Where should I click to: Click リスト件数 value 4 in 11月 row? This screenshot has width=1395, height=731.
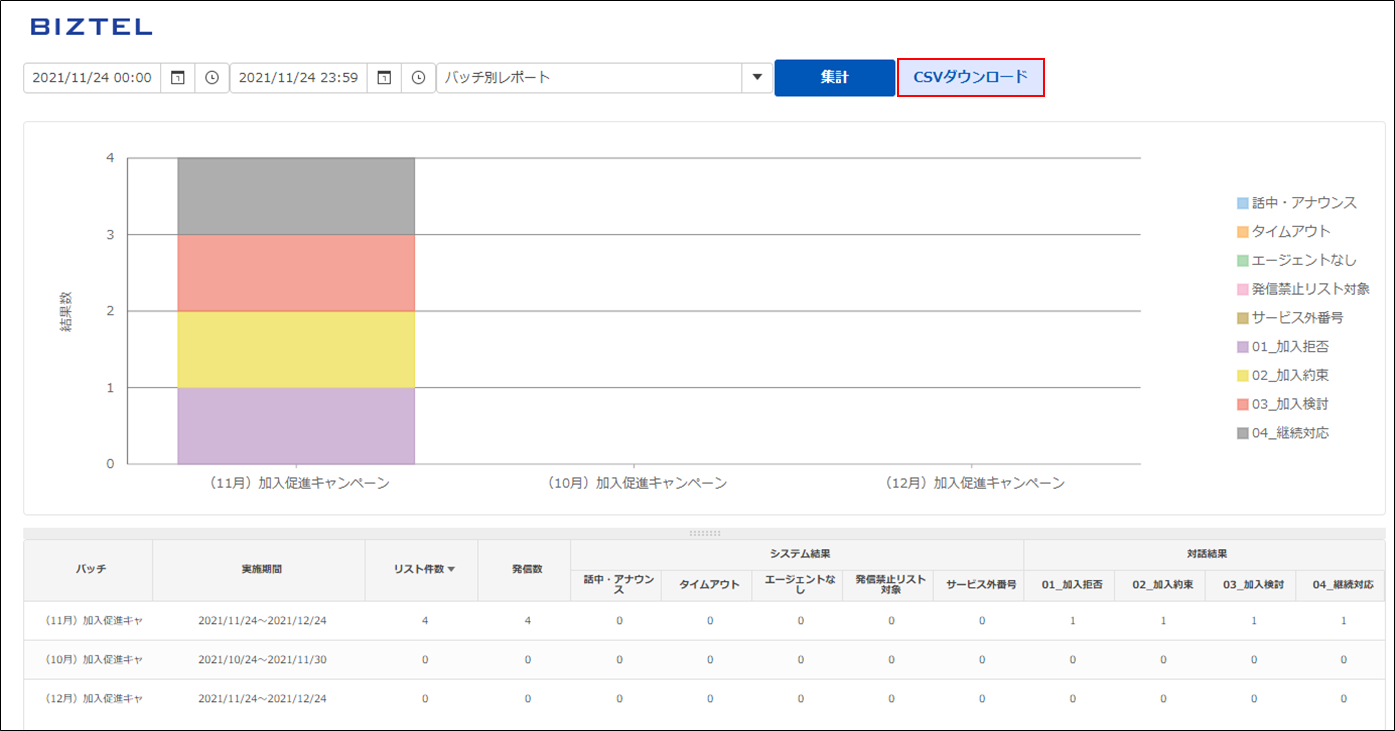point(425,621)
